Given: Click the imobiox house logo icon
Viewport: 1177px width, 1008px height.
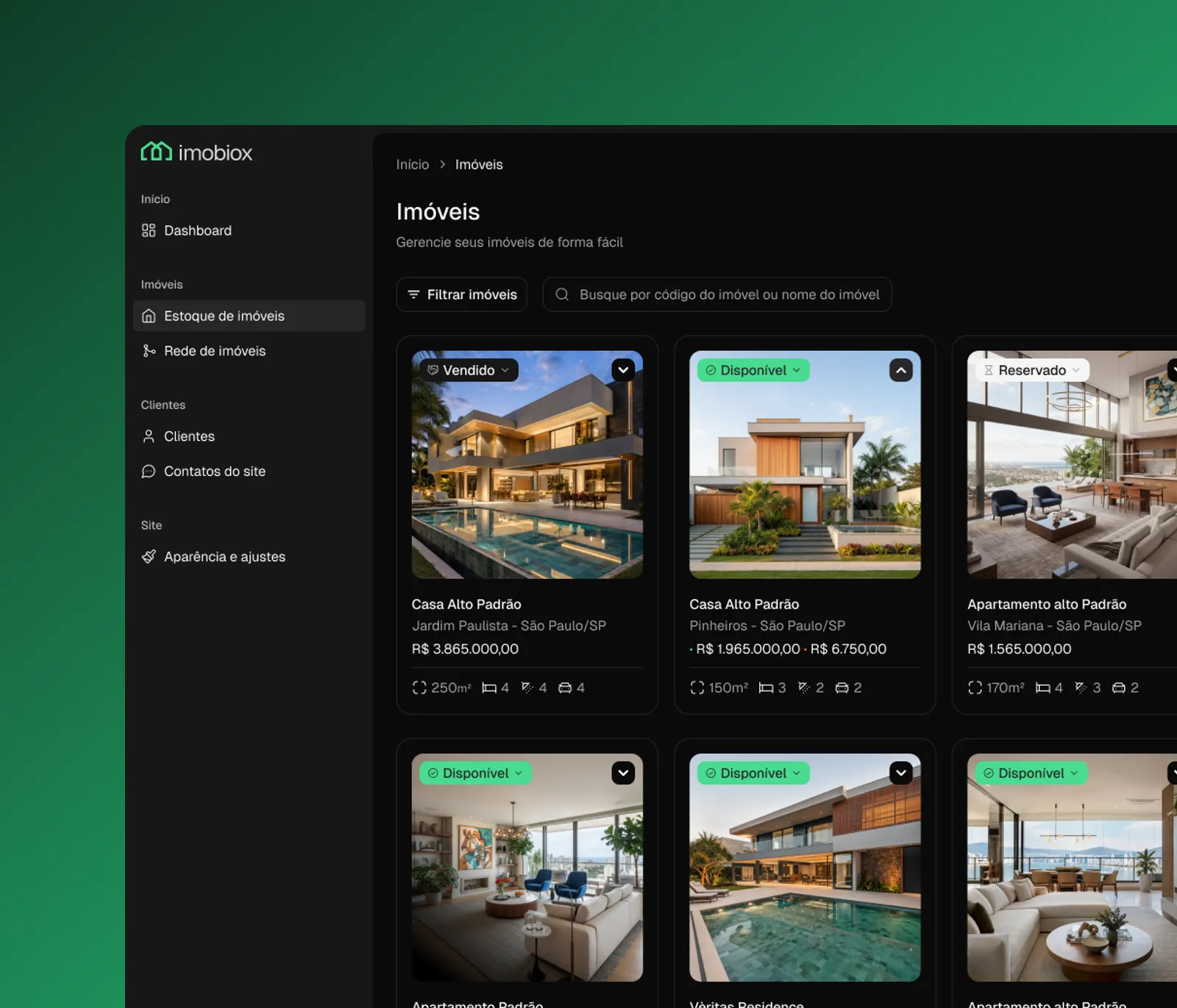Looking at the screenshot, I should 157,152.
